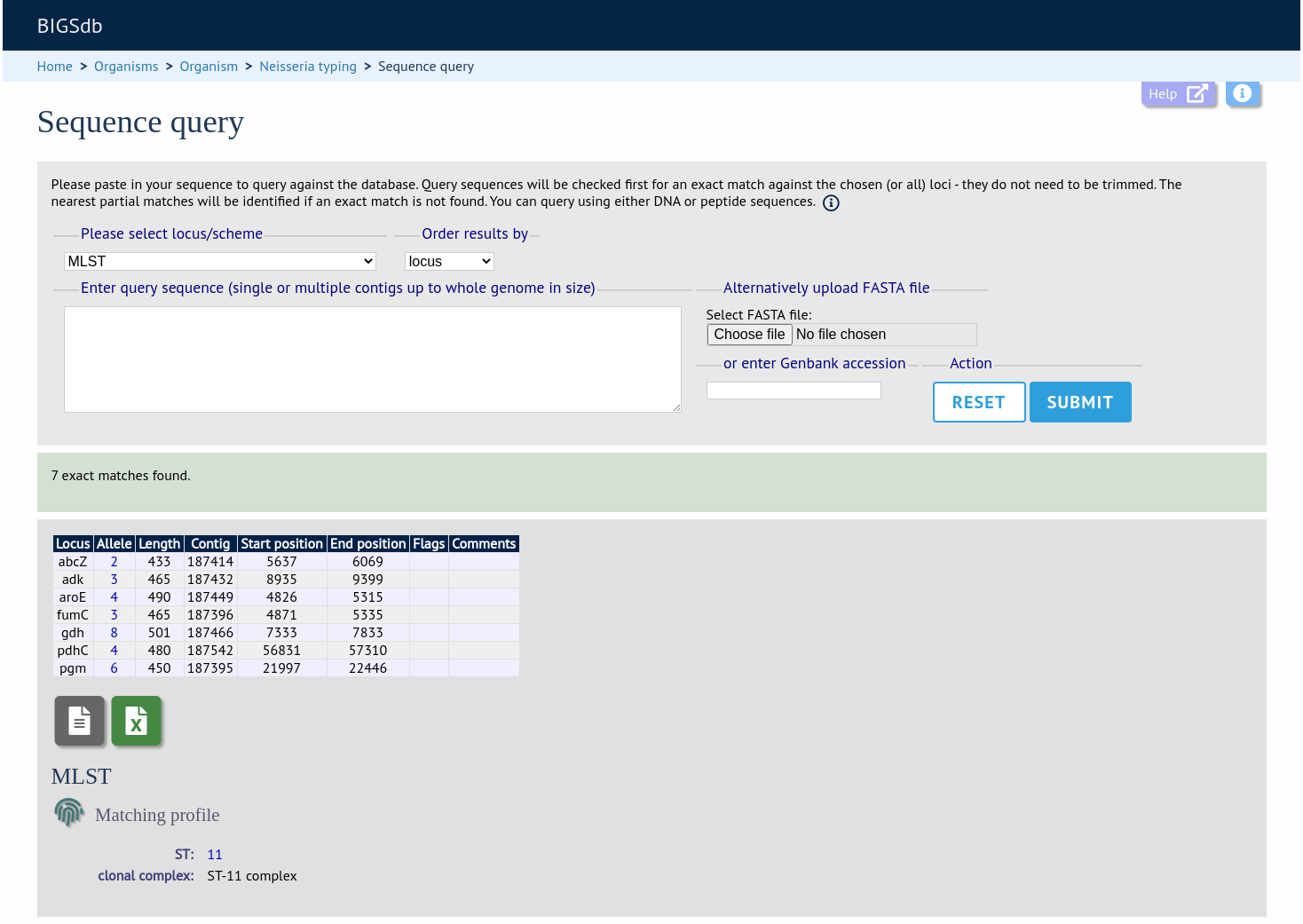Image resolution: width=1303 pixels, height=924 pixels.
Task: Select the pgm locus cell
Action: pos(73,668)
